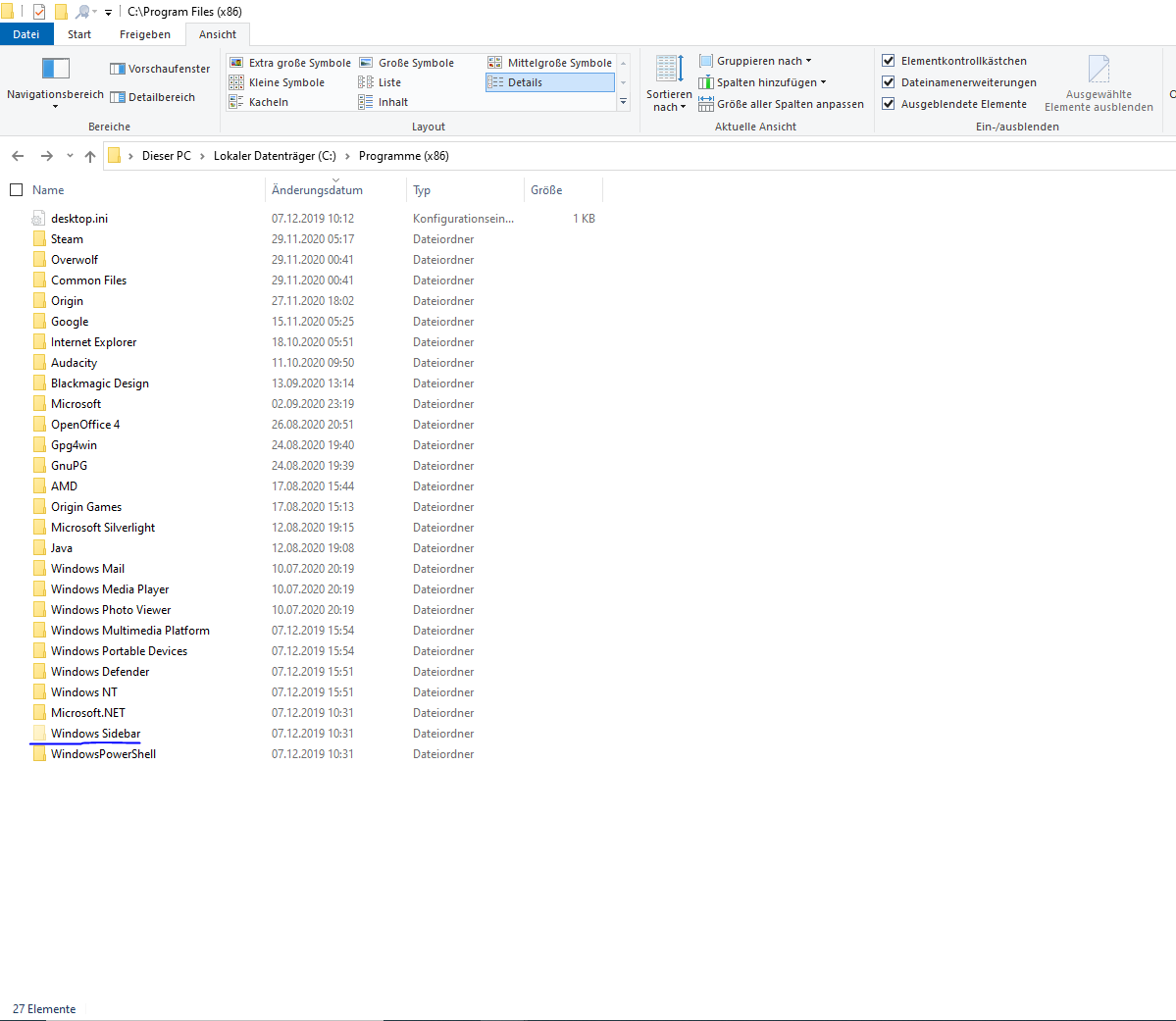Image resolution: width=1176 pixels, height=1021 pixels.
Task: Switch to Inhalt layout
Action: click(x=383, y=101)
